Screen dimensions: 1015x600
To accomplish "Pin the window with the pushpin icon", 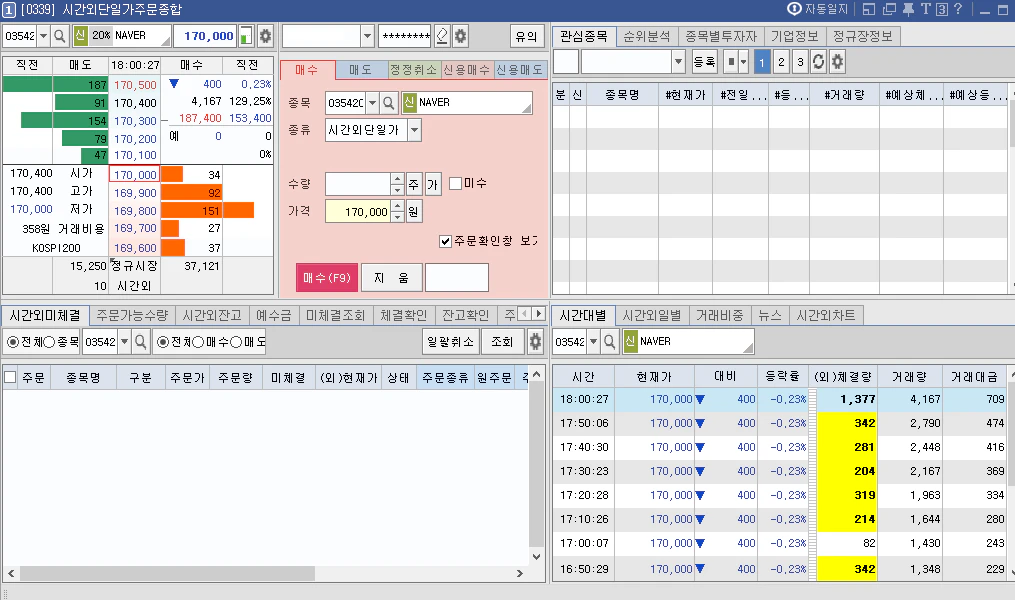I will (908, 9).
